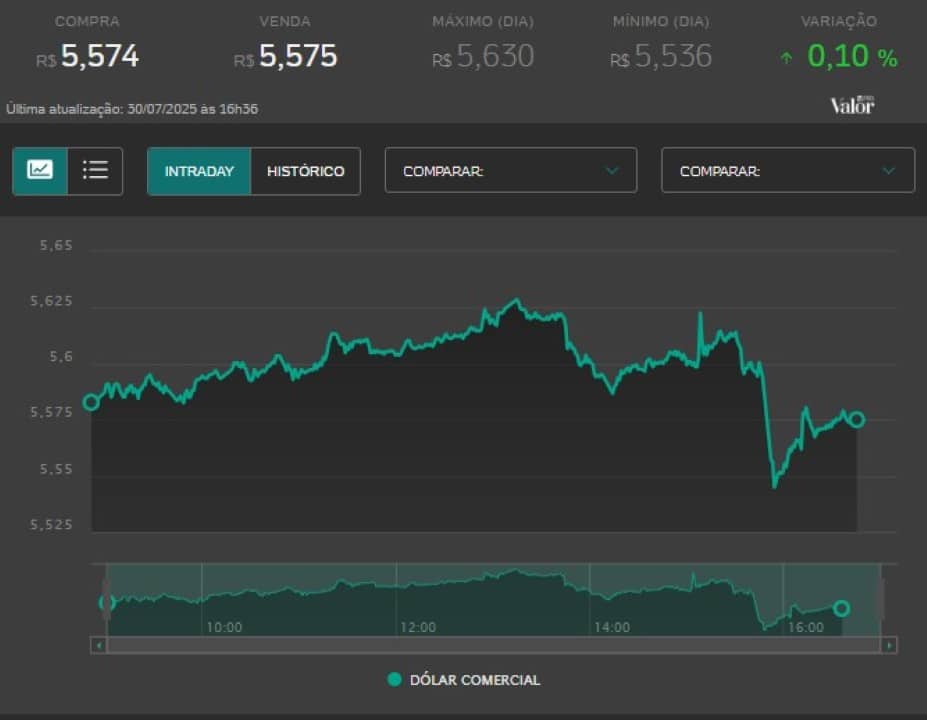Click the right range handle of navigator

881,599
